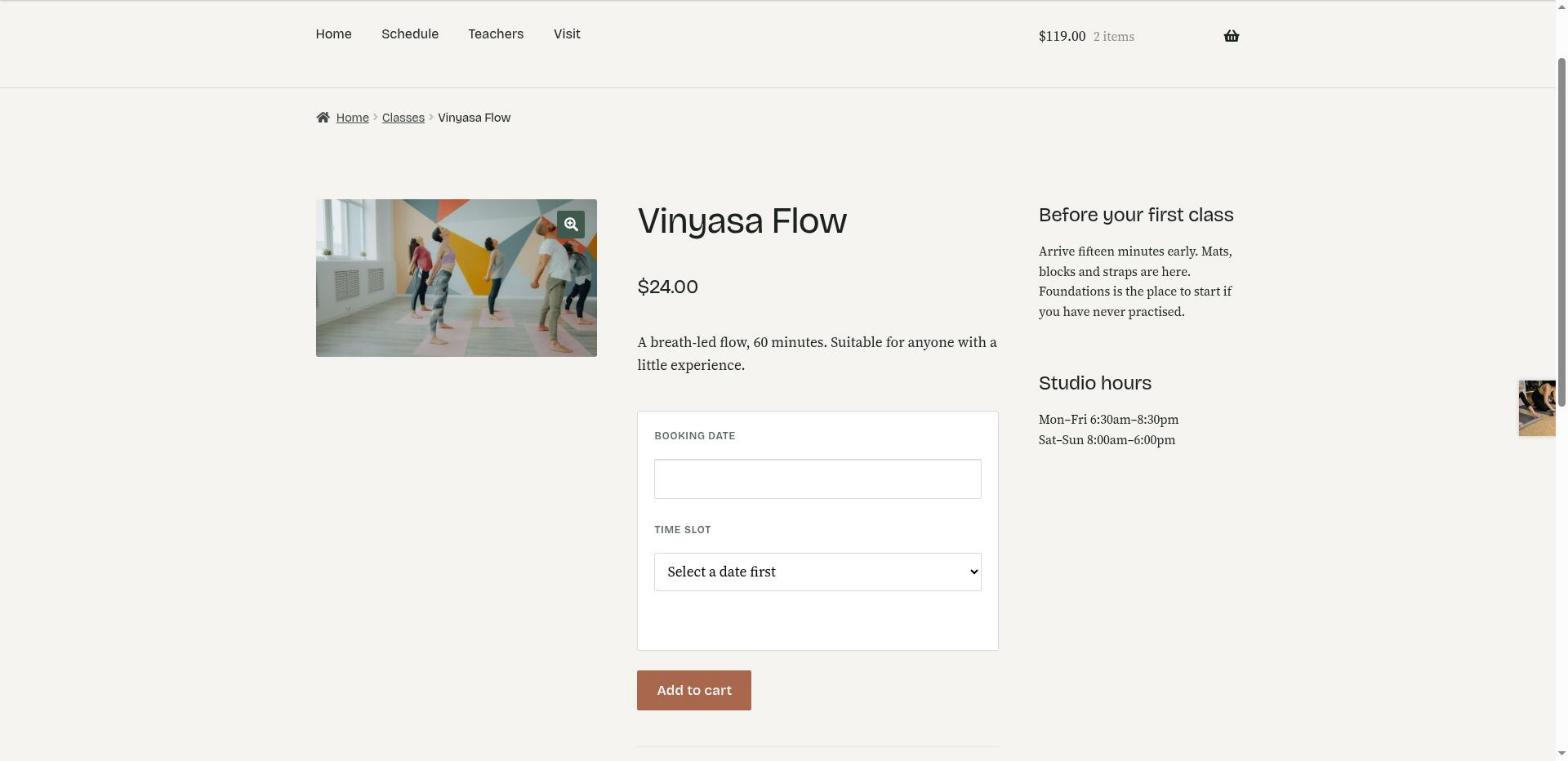
Task: Click the '2 items' cart count
Action: point(1114,37)
